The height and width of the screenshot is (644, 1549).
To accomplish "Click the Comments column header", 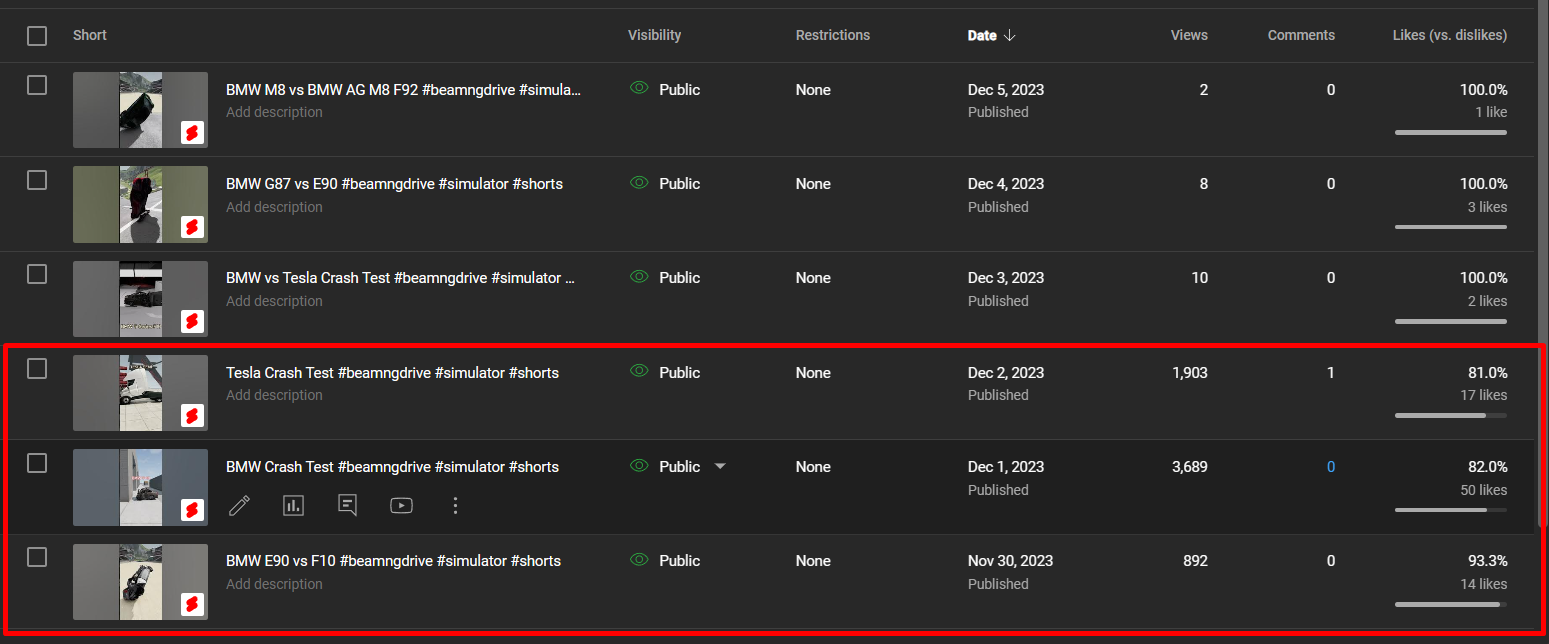I will [x=1301, y=35].
